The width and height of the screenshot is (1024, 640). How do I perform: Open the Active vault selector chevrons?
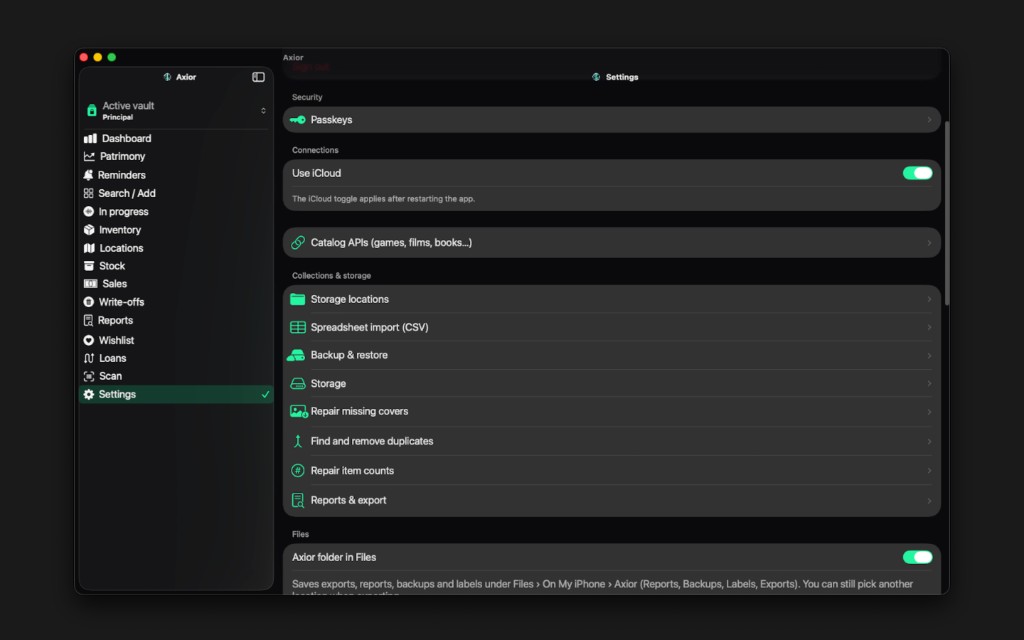[263, 111]
